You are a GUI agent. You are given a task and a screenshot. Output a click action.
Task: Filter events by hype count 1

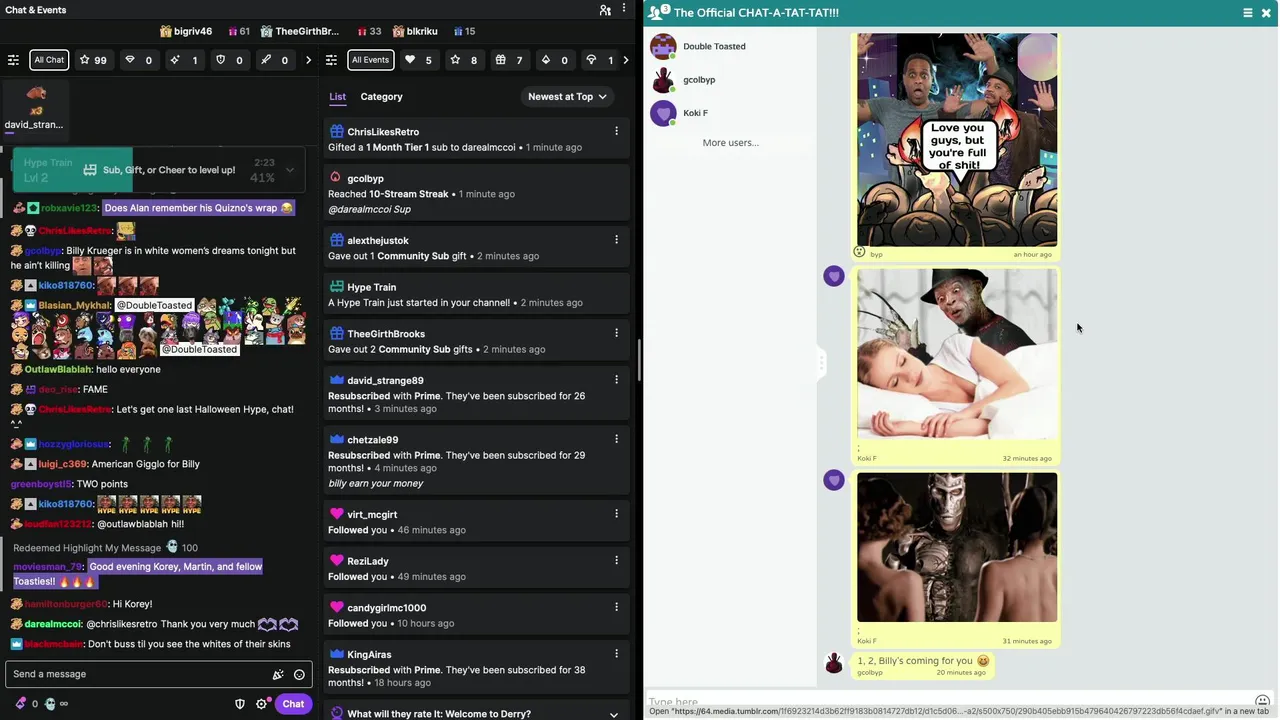point(600,60)
